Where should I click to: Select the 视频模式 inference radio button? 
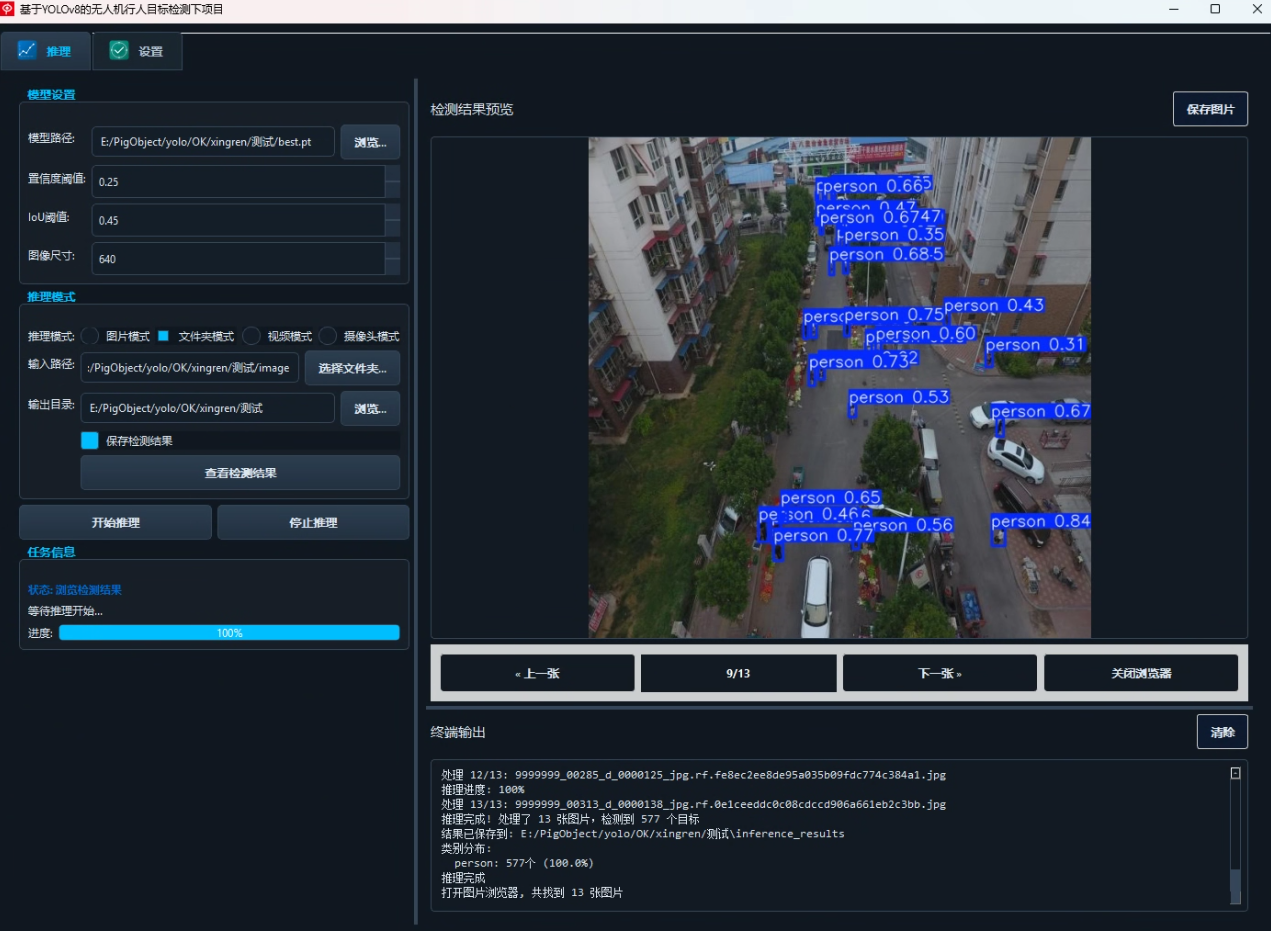(251, 336)
